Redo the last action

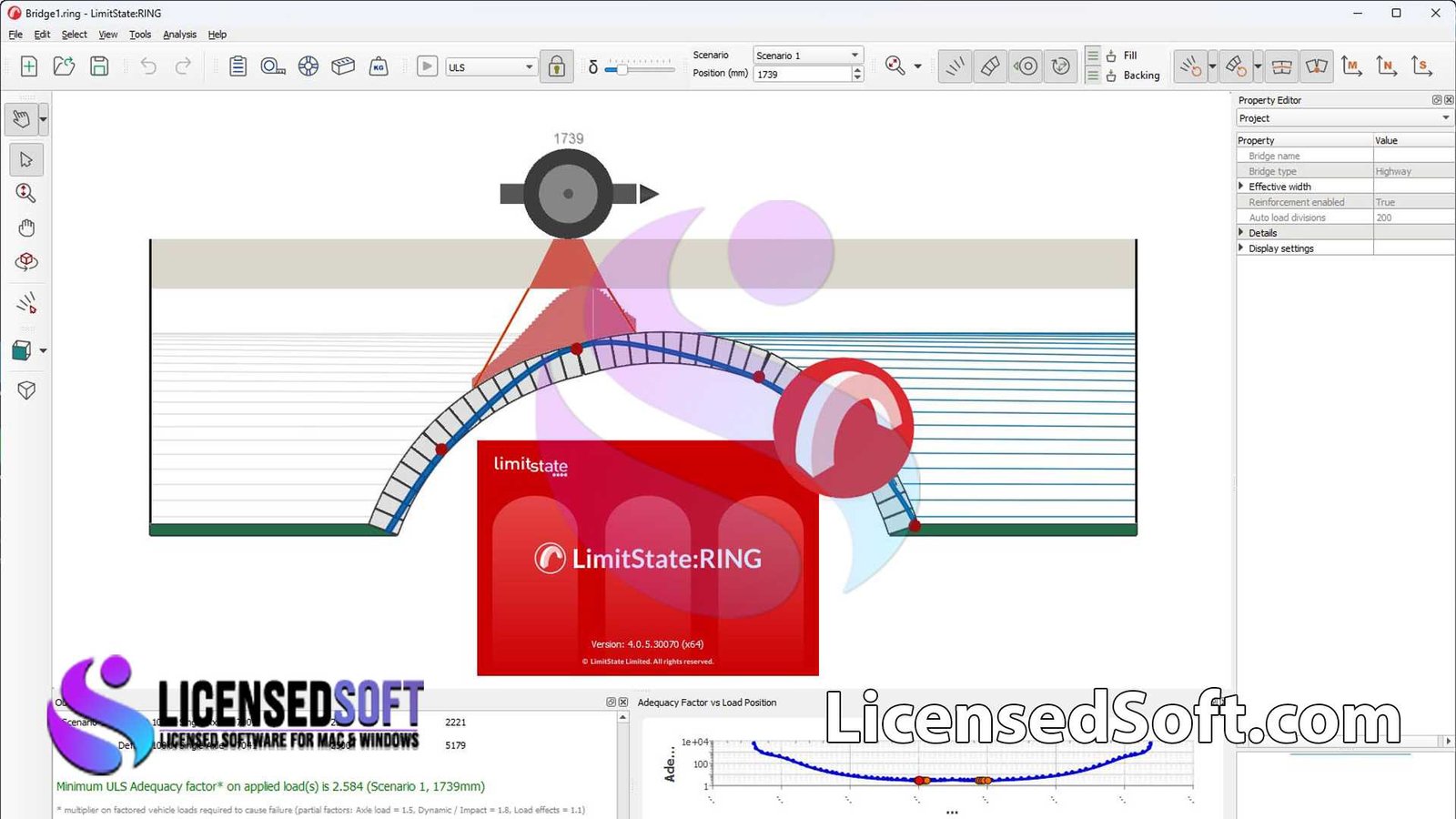[x=183, y=66]
